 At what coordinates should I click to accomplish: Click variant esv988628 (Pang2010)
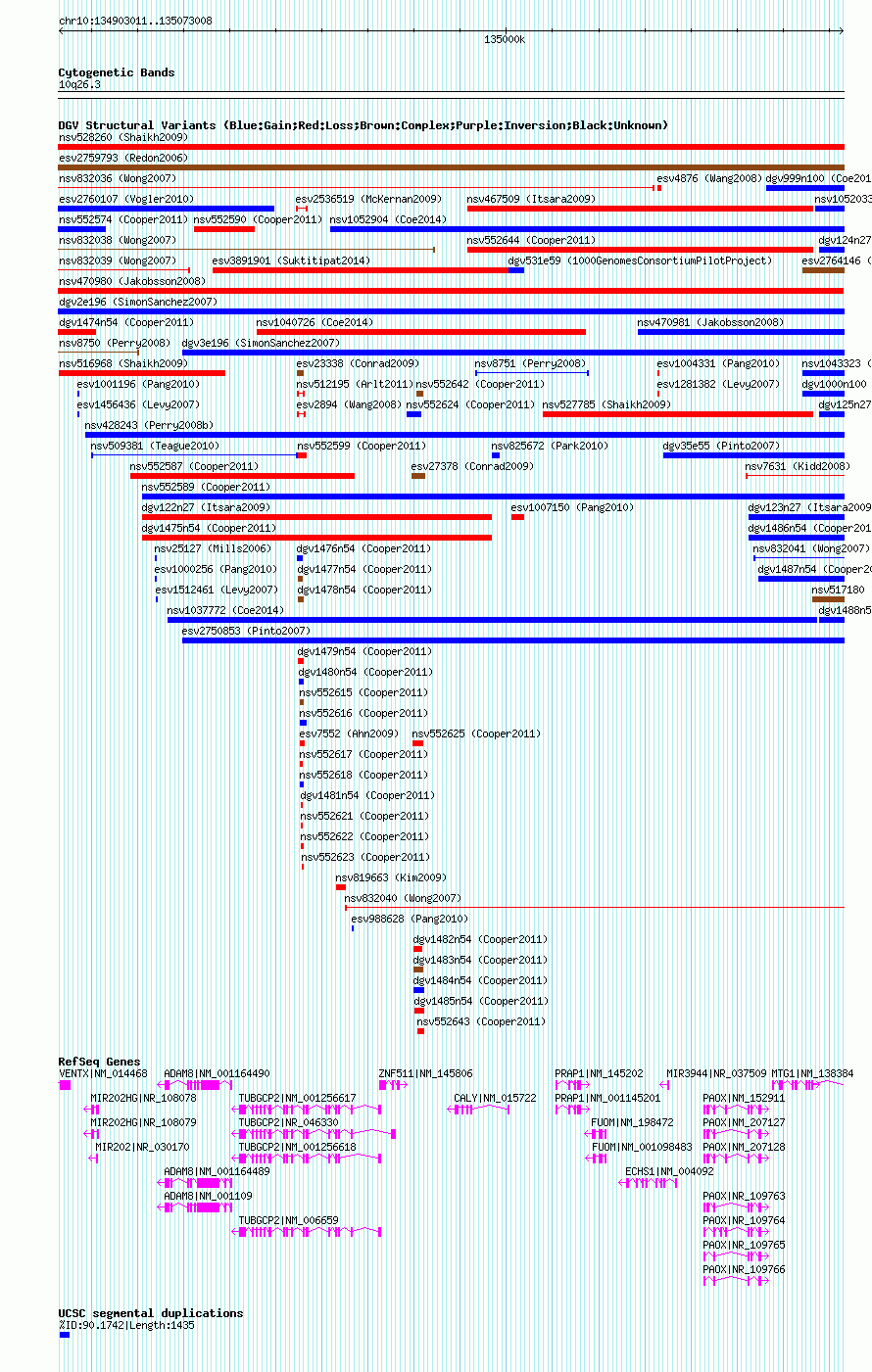[x=353, y=928]
